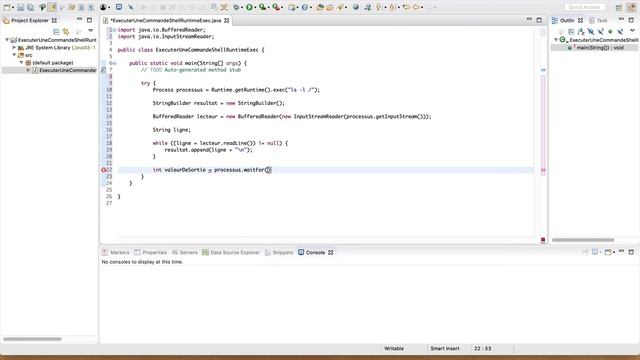Collapse the class node in Outline

pyautogui.click(x=556, y=40)
